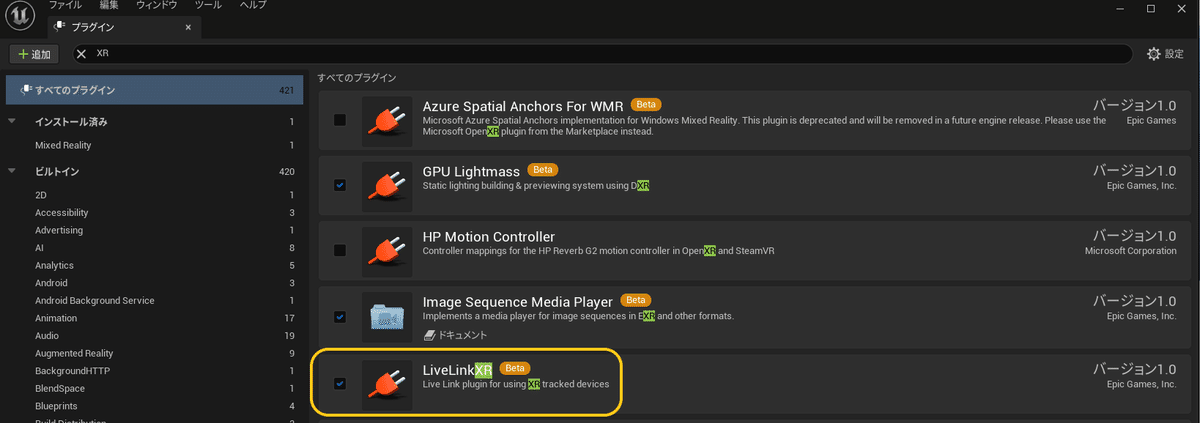The height and width of the screenshot is (423, 1200).
Task: Open the ファイル menu
Action: 66,6
